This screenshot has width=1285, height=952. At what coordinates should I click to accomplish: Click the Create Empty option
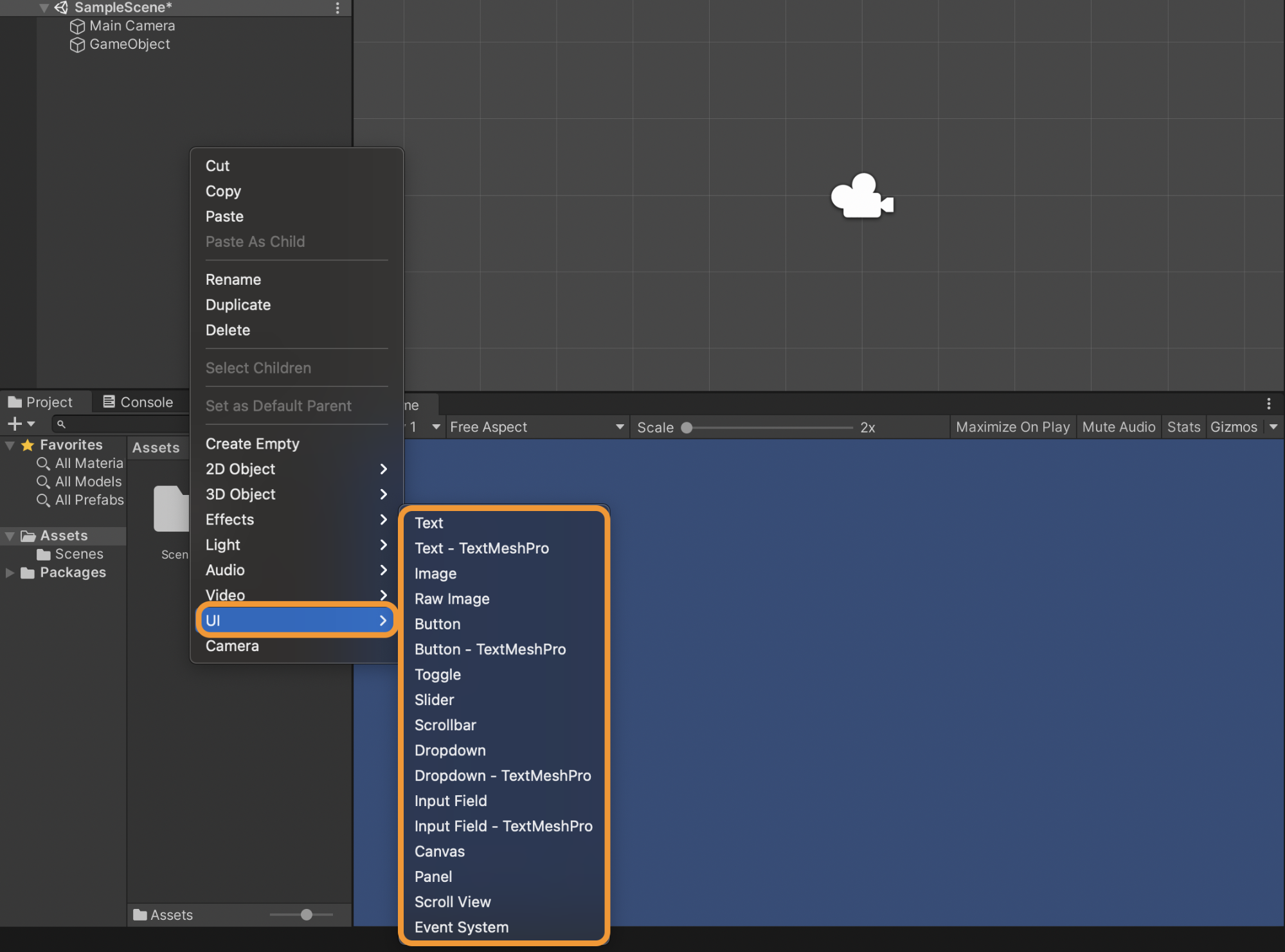tap(252, 443)
